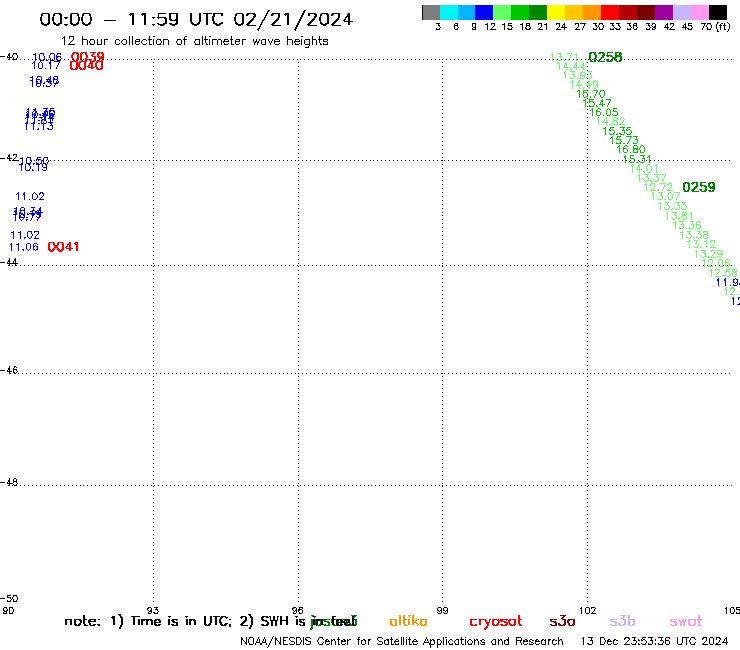Screen dimensions: 740x650
Task: Select the 13.71 wave height reading
Action: (x=564, y=57)
